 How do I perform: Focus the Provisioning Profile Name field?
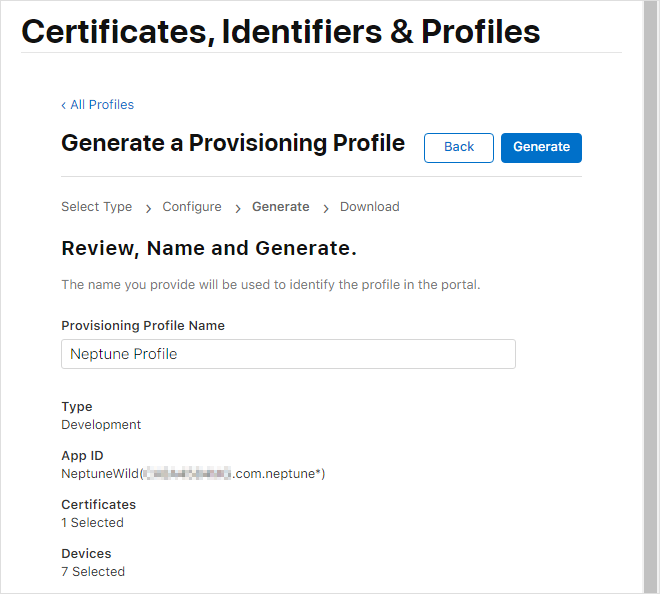pyautogui.click(x=288, y=354)
